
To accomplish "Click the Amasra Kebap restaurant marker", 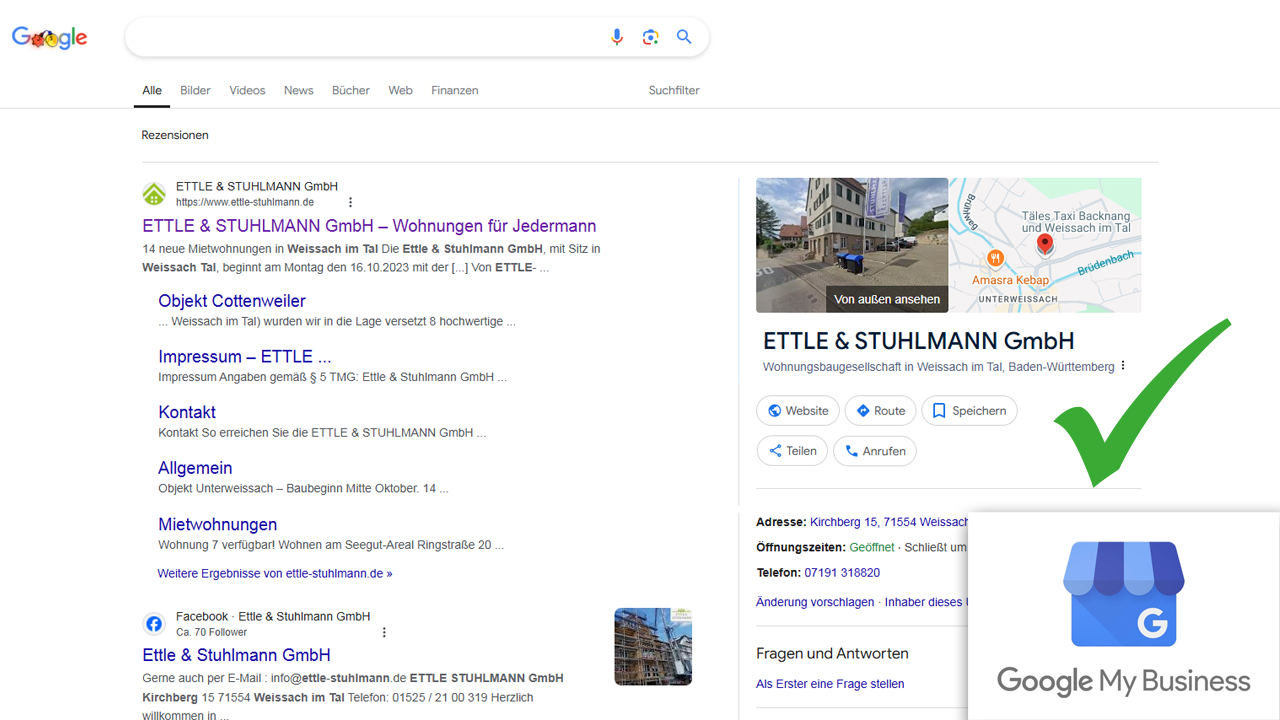I will coord(995,259).
